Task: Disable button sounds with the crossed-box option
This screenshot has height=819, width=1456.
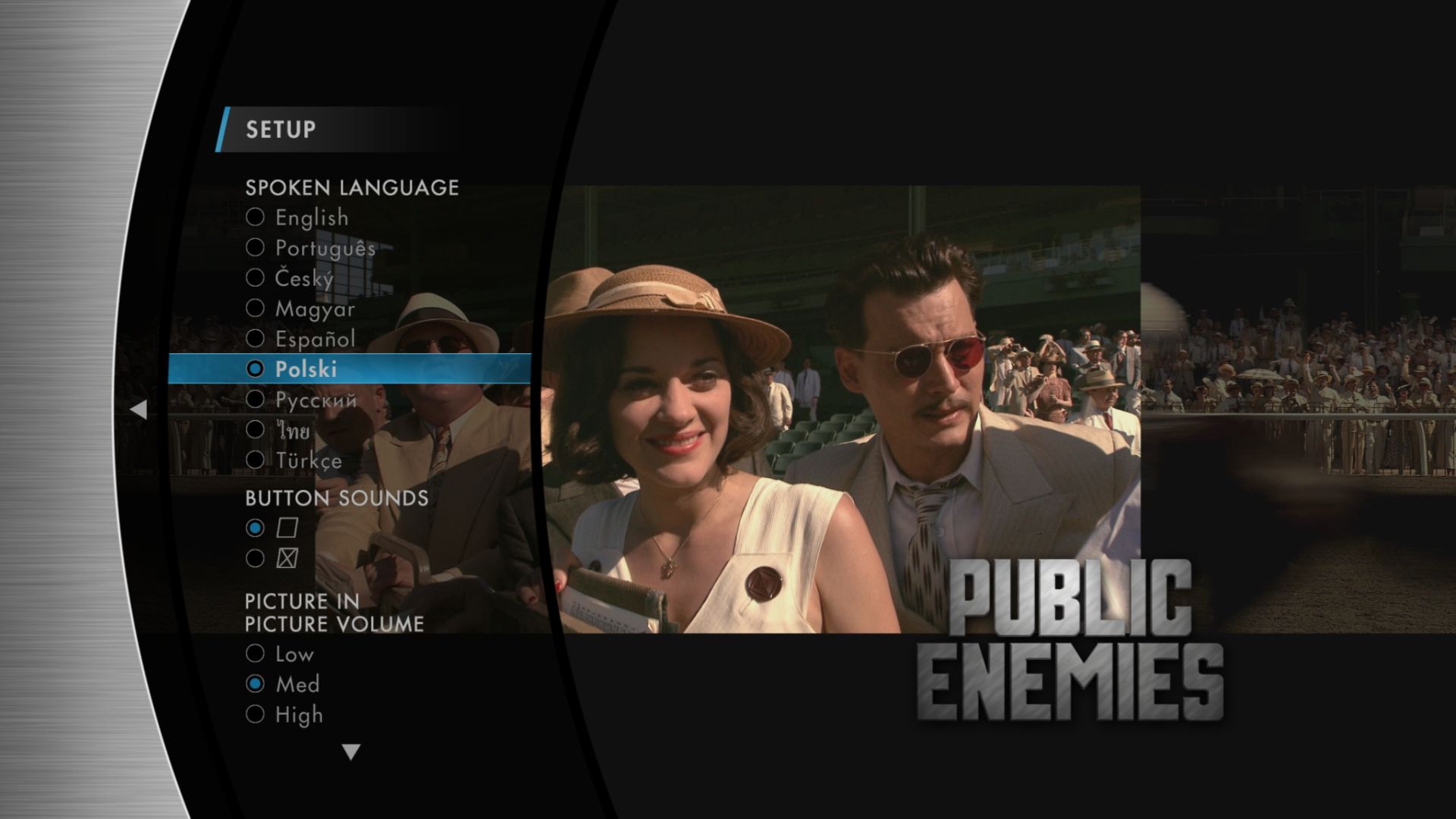Action: [271, 558]
